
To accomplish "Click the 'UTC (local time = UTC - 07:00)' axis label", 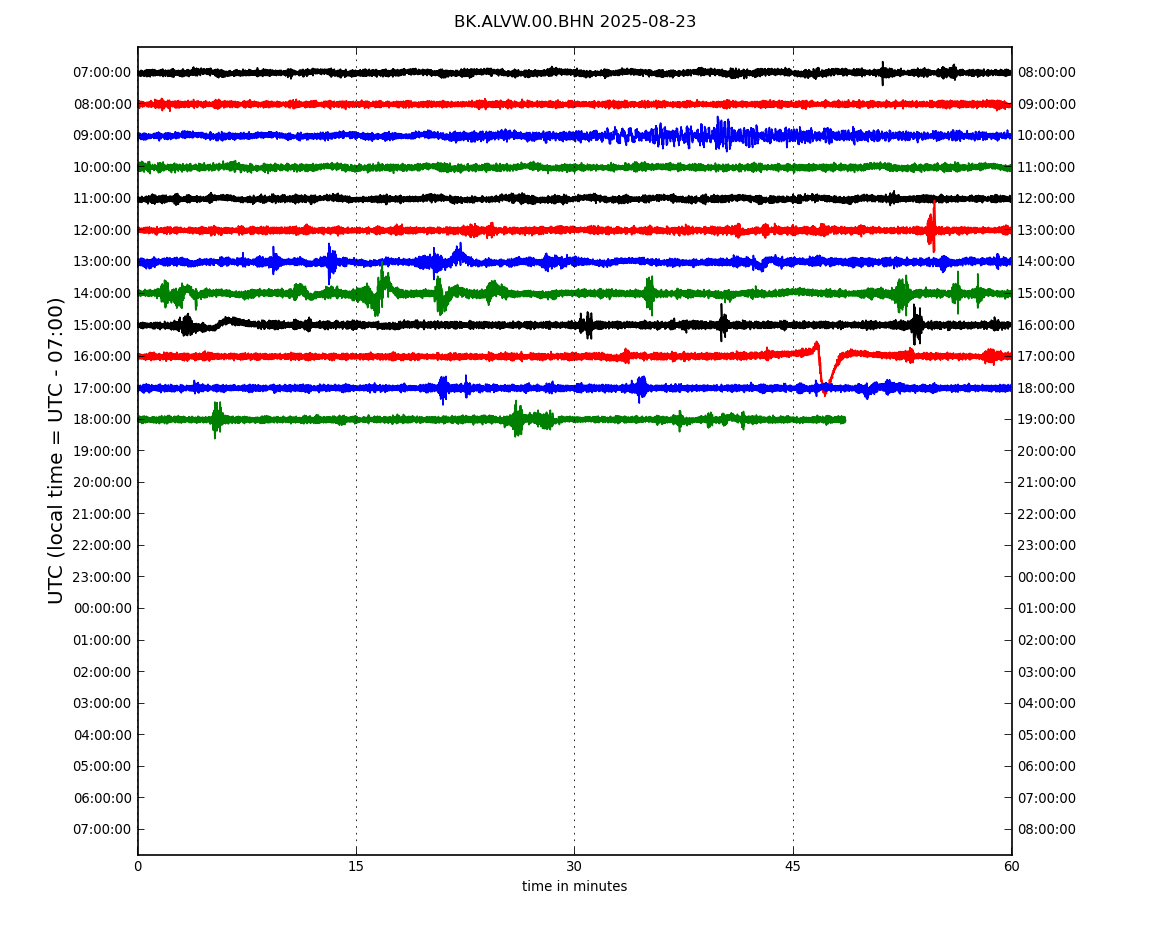I will pyautogui.click(x=56, y=450).
